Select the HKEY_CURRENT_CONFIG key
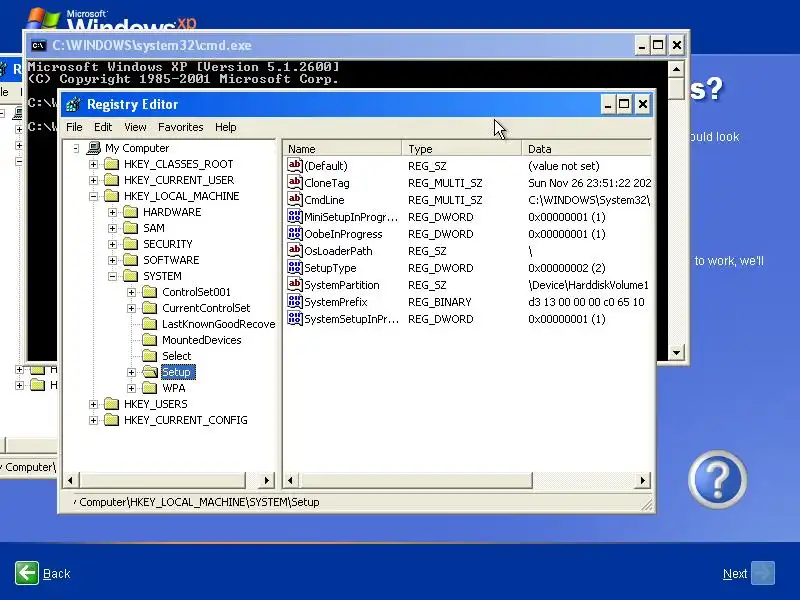The width and height of the screenshot is (800, 600). point(186,420)
